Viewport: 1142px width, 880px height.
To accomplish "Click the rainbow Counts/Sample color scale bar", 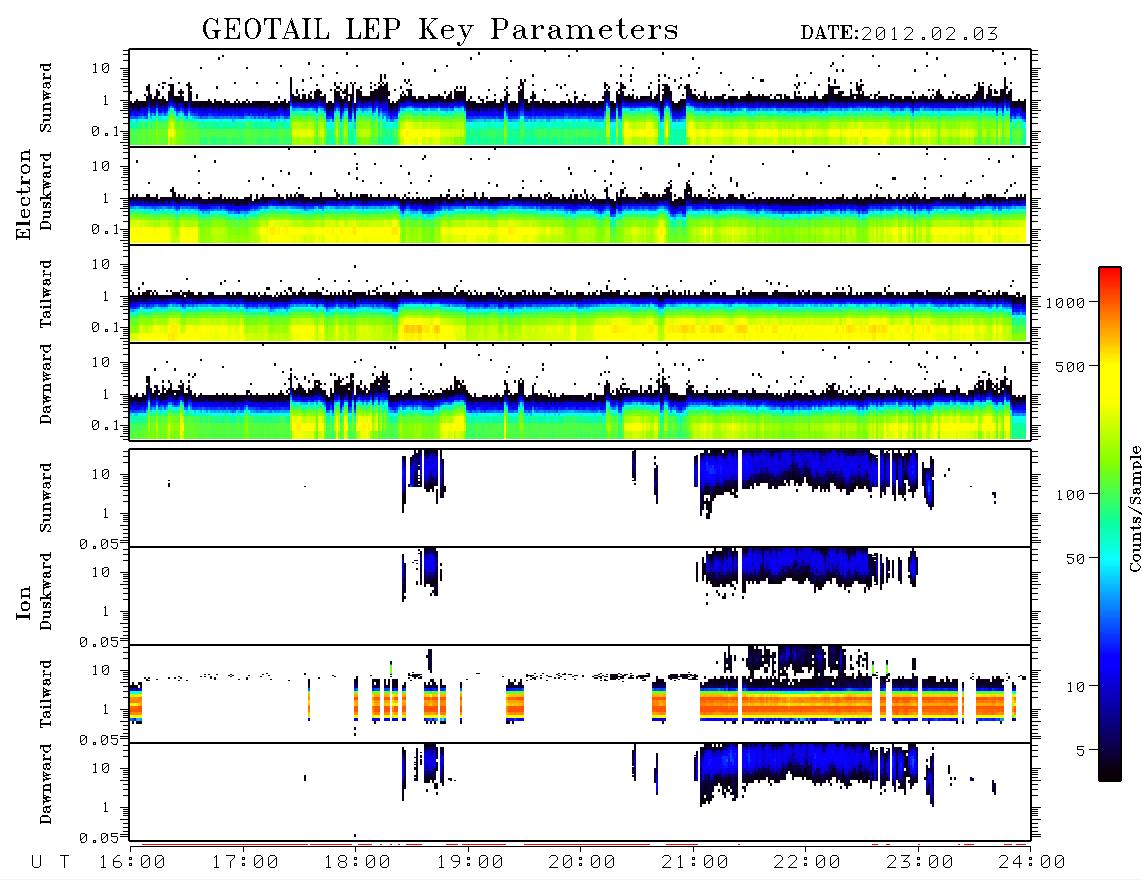I will [1110, 524].
